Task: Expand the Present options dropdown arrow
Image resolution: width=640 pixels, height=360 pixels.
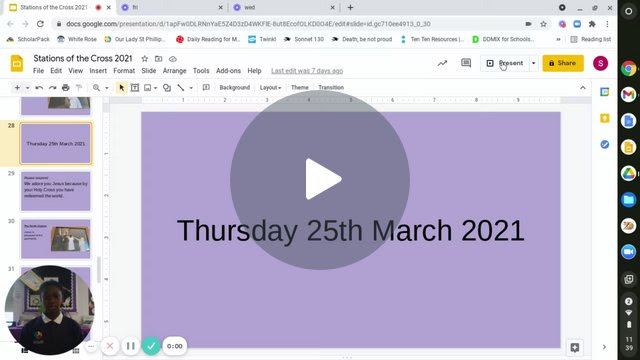Action: 533,63
